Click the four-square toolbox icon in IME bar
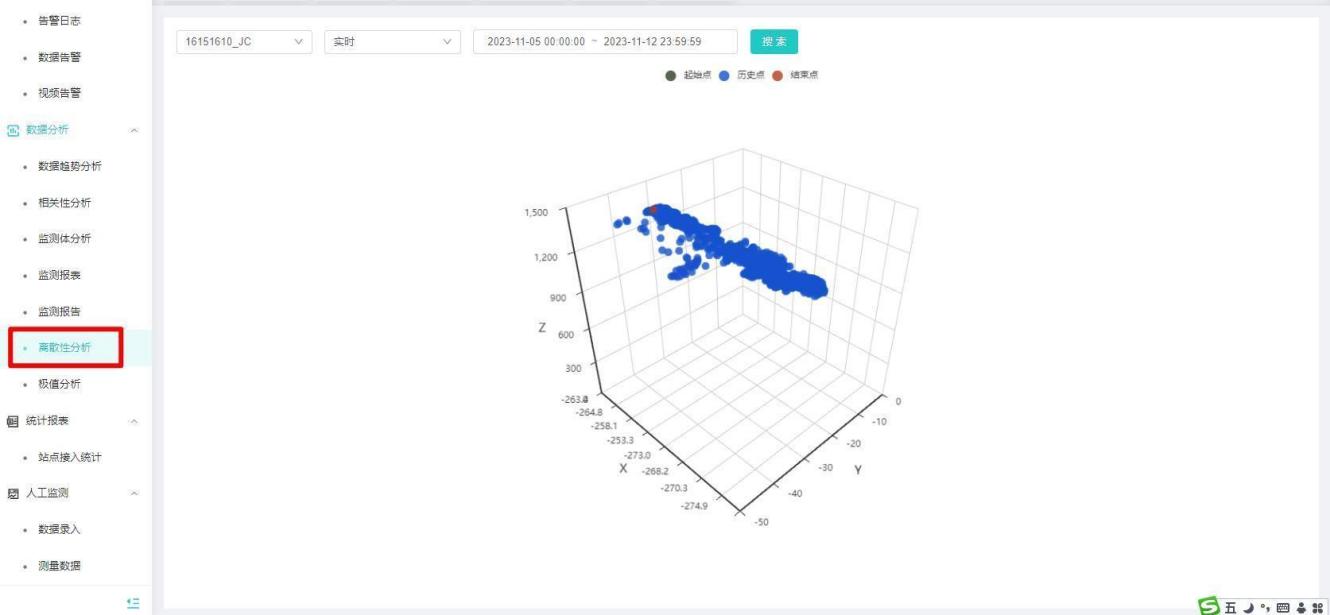Viewport: 1330px width, 615px height. 1318,604
